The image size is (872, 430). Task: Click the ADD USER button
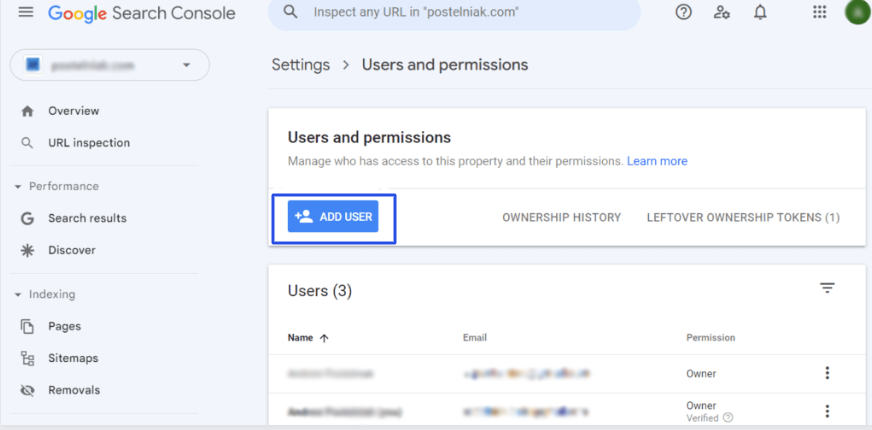click(x=333, y=217)
